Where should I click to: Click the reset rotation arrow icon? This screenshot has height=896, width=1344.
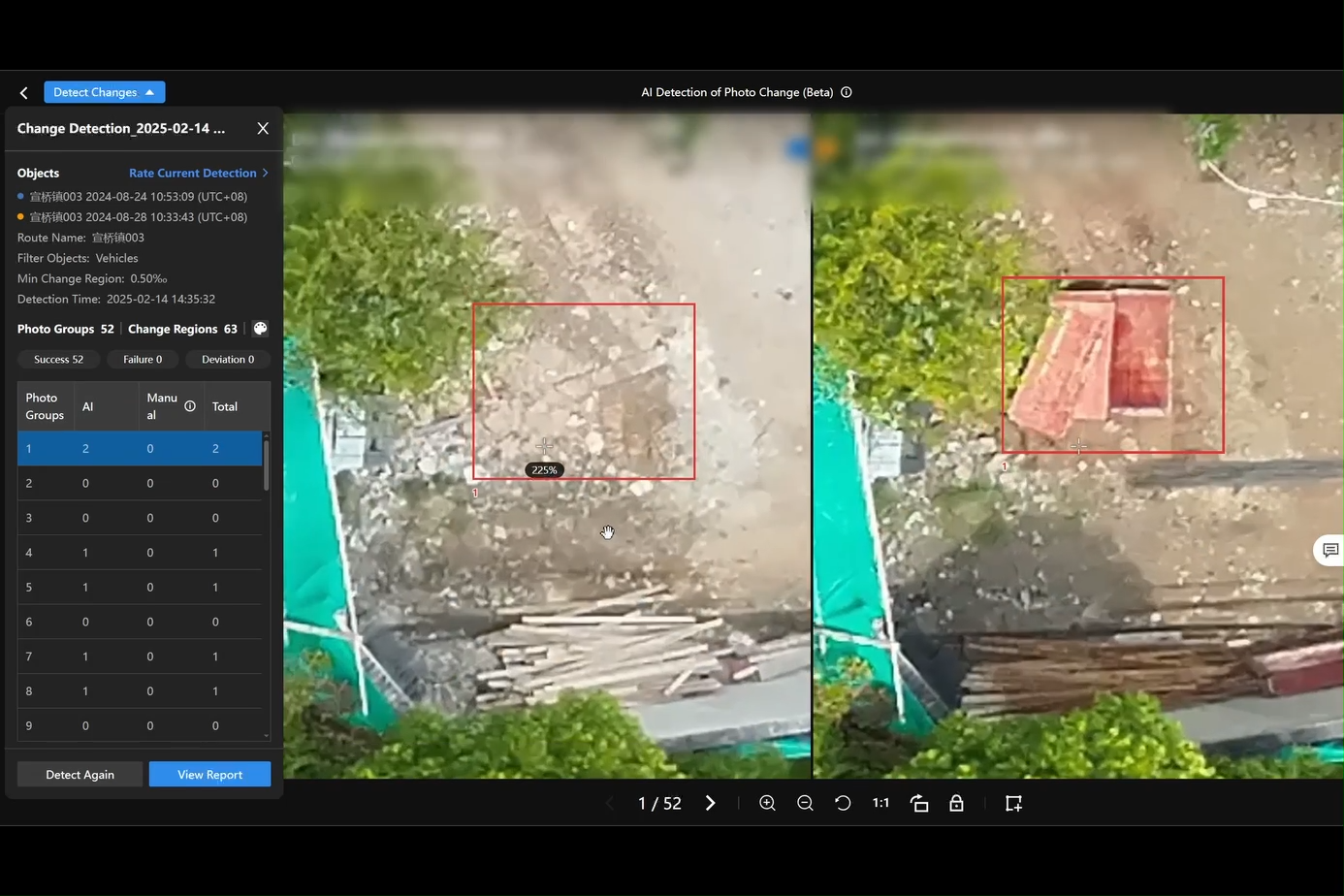[x=843, y=803]
